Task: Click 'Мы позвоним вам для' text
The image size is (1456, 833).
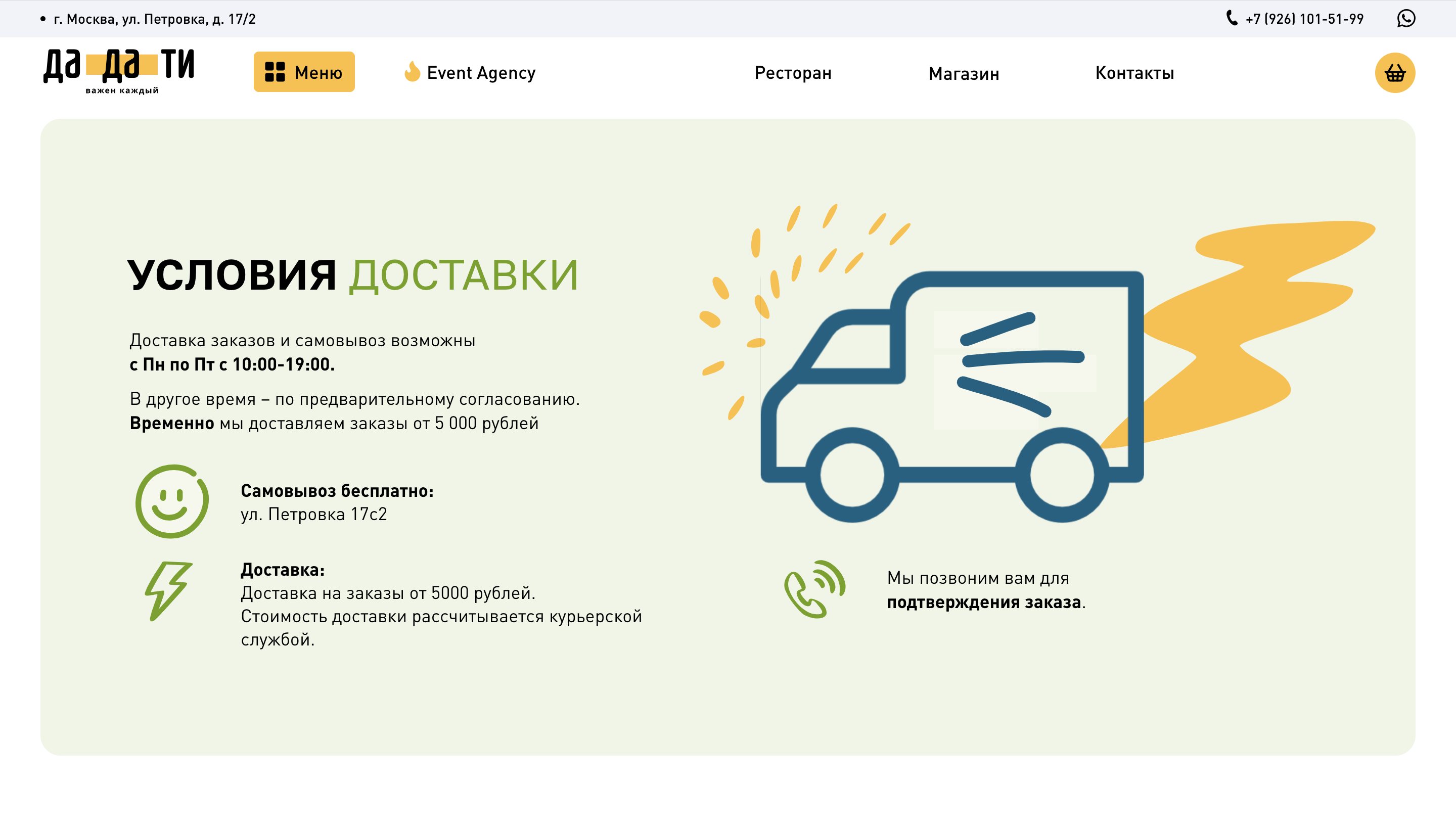Action: pos(978,578)
